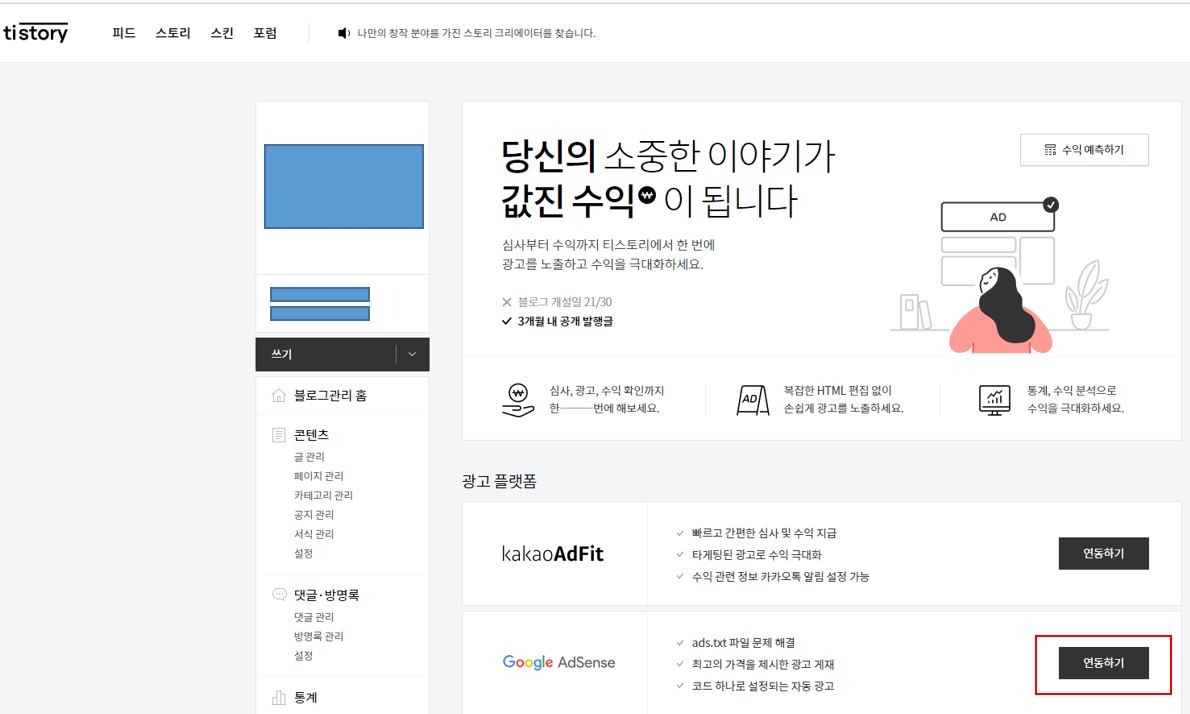
Task: Click the checkmark beside 3개월 내 공개 발행글
Action: pyautogui.click(x=507, y=321)
